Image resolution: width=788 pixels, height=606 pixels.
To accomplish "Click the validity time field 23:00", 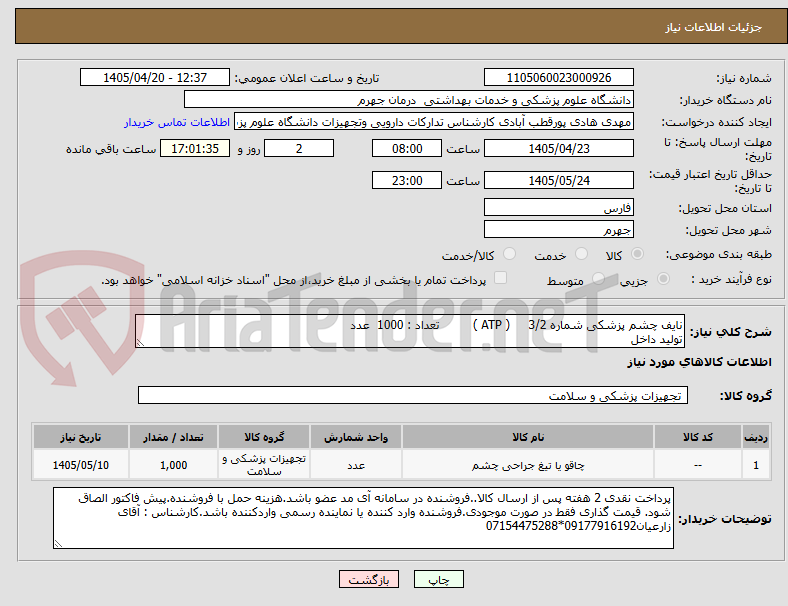I will coord(407,180).
